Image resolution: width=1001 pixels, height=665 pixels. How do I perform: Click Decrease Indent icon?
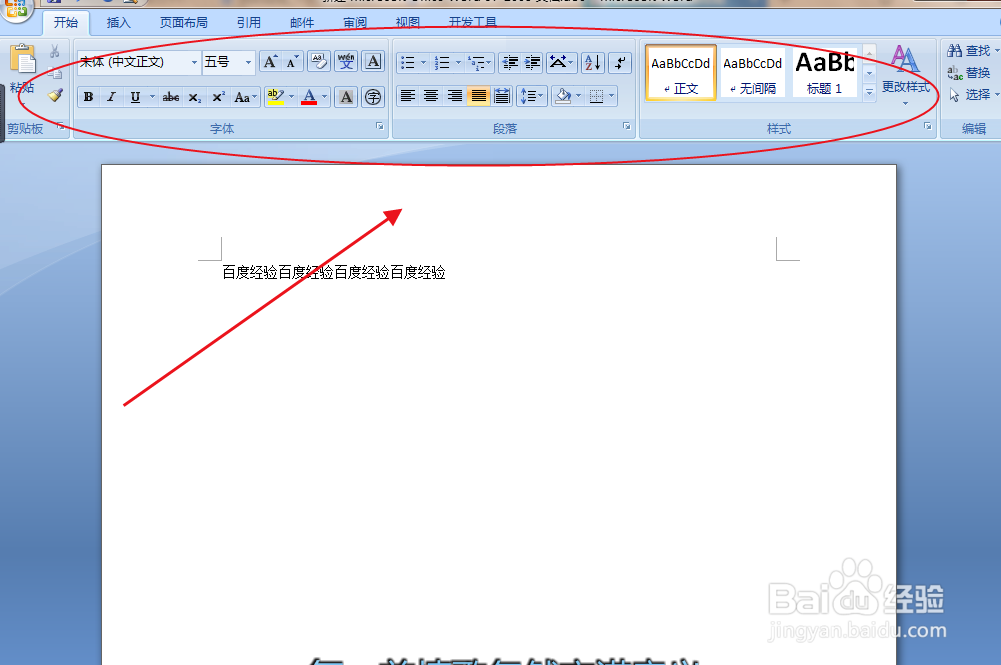pyautogui.click(x=510, y=63)
